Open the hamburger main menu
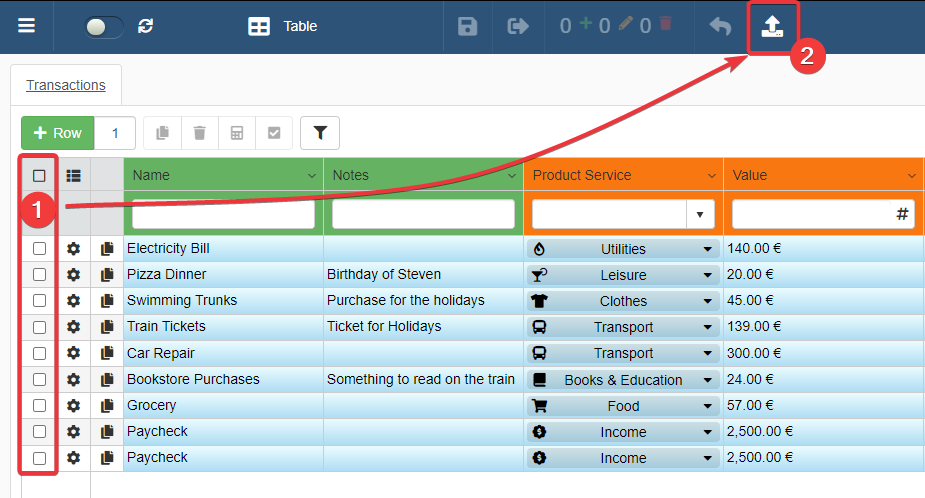The width and height of the screenshot is (925, 498). (27, 26)
